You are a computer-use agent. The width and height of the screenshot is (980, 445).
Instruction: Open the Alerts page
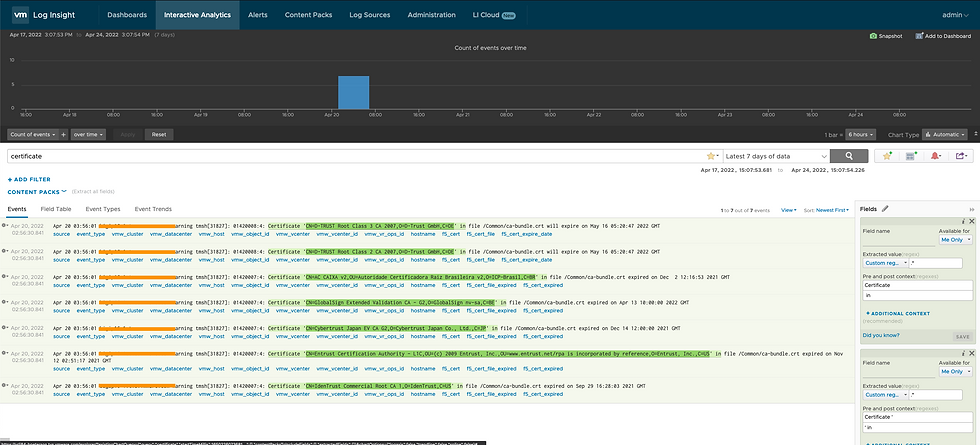[x=258, y=15]
